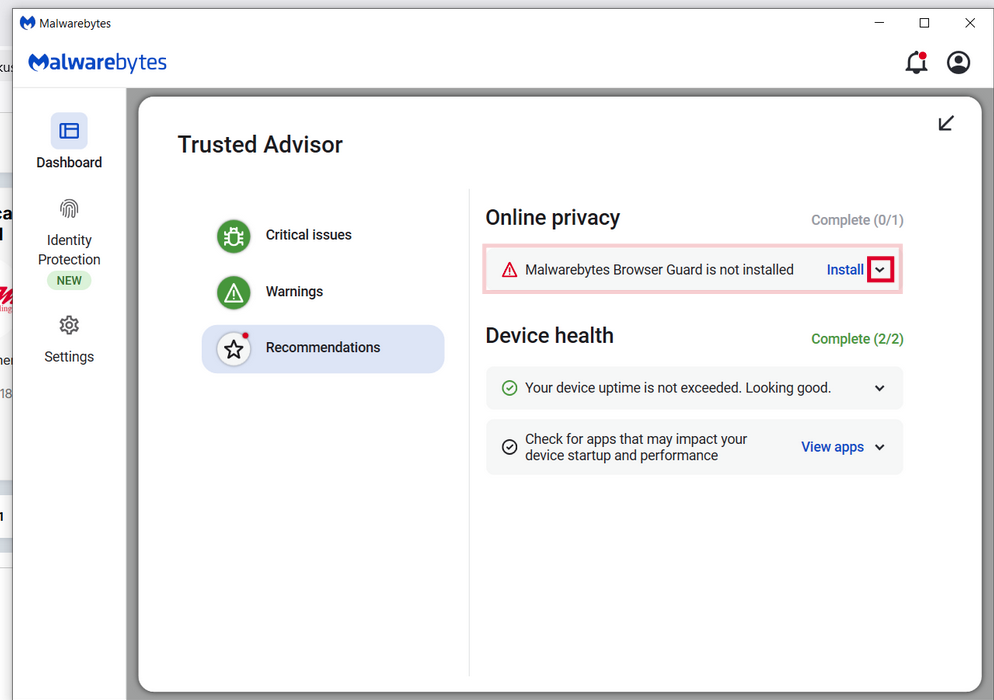Open the user account icon
This screenshot has height=700, width=994.
[958, 62]
